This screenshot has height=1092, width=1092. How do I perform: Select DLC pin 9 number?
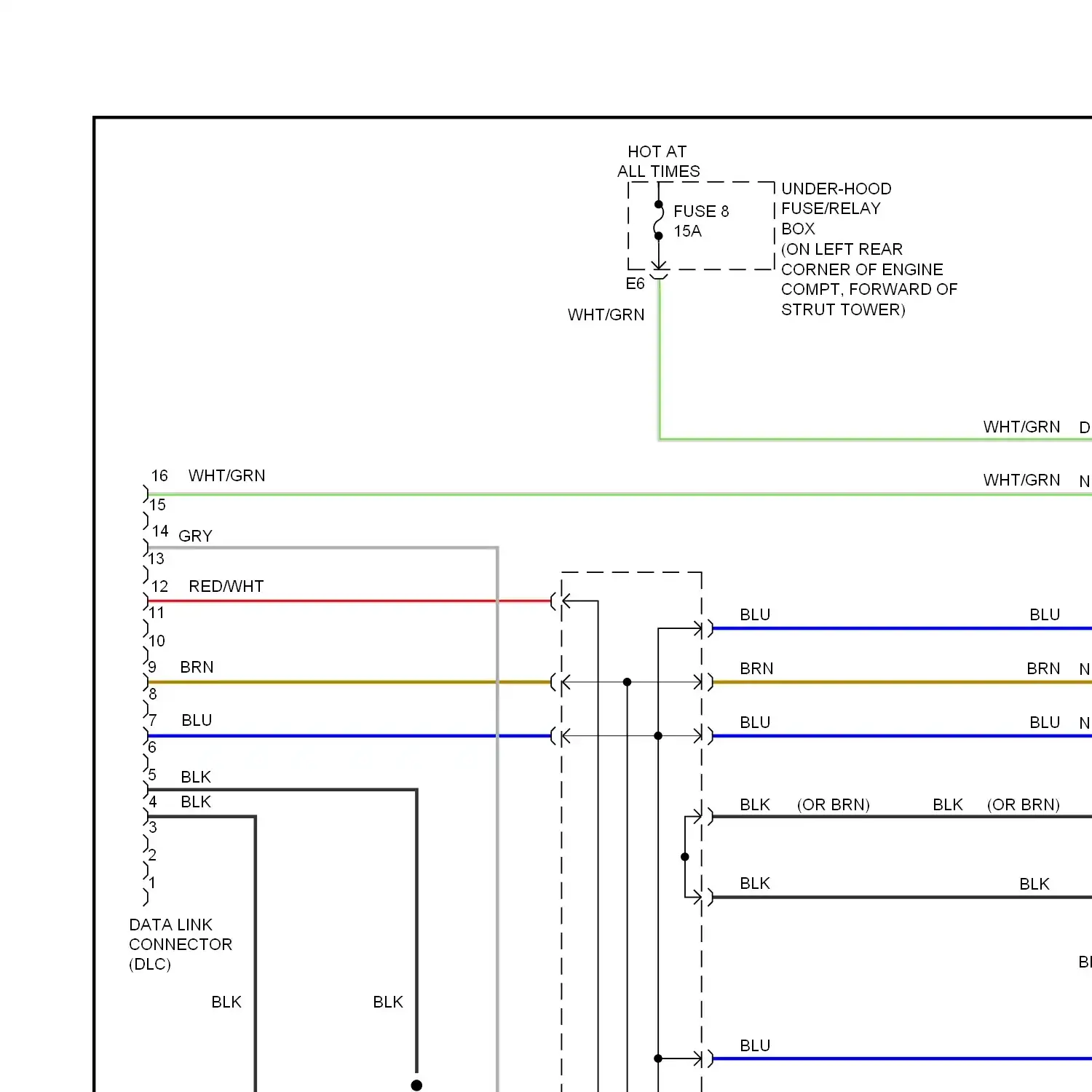[152, 668]
